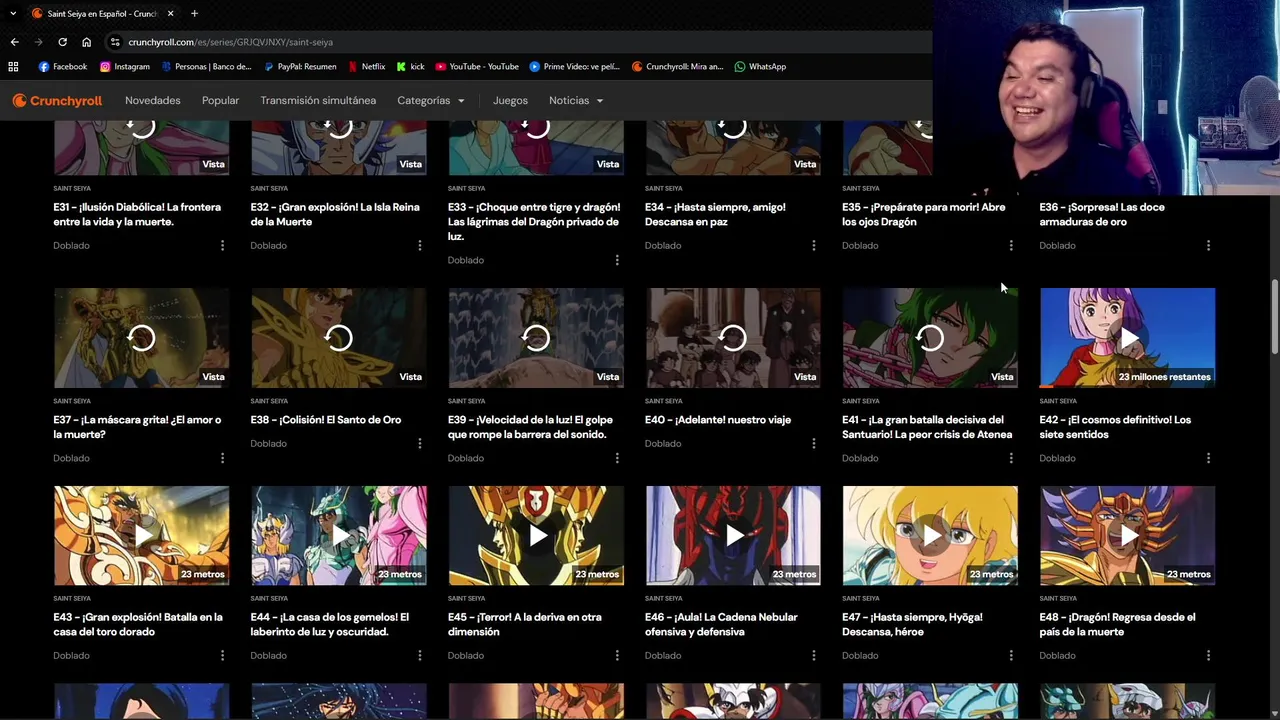1280x720 pixels.
Task: Open options menu for episode E42
Action: (x=1208, y=458)
